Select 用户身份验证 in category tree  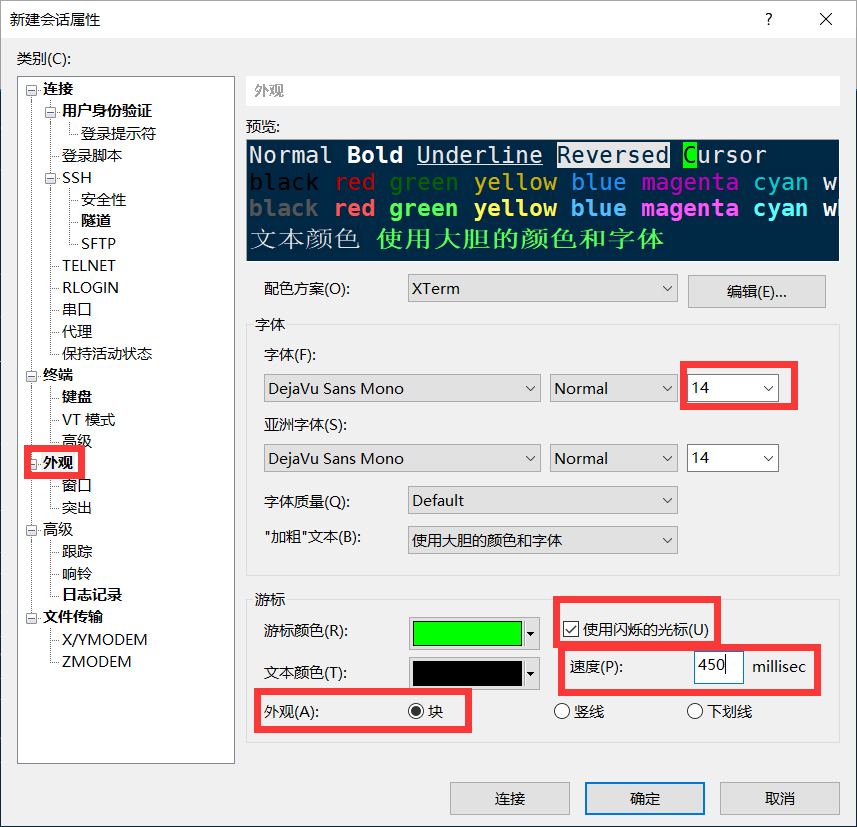107,111
